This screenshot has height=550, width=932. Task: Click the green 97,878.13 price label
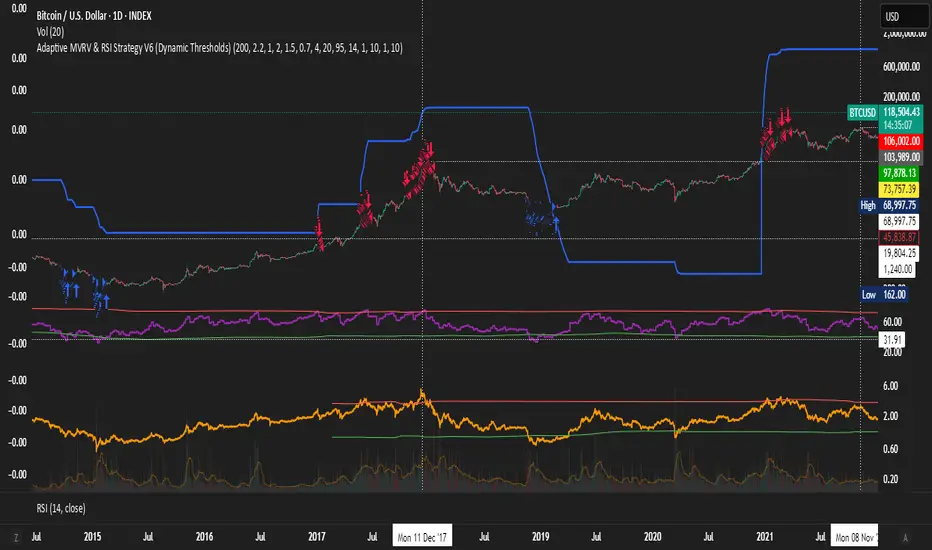tap(899, 173)
